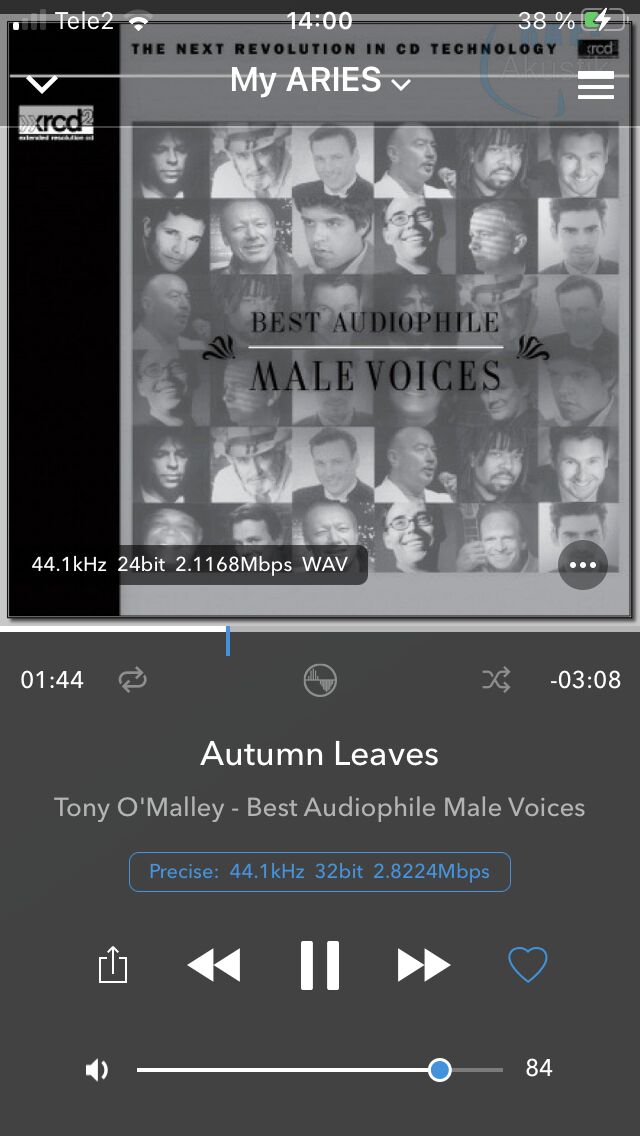Skip back to previous track
Image resolution: width=640 pixels, height=1136 pixels.
(214, 966)
